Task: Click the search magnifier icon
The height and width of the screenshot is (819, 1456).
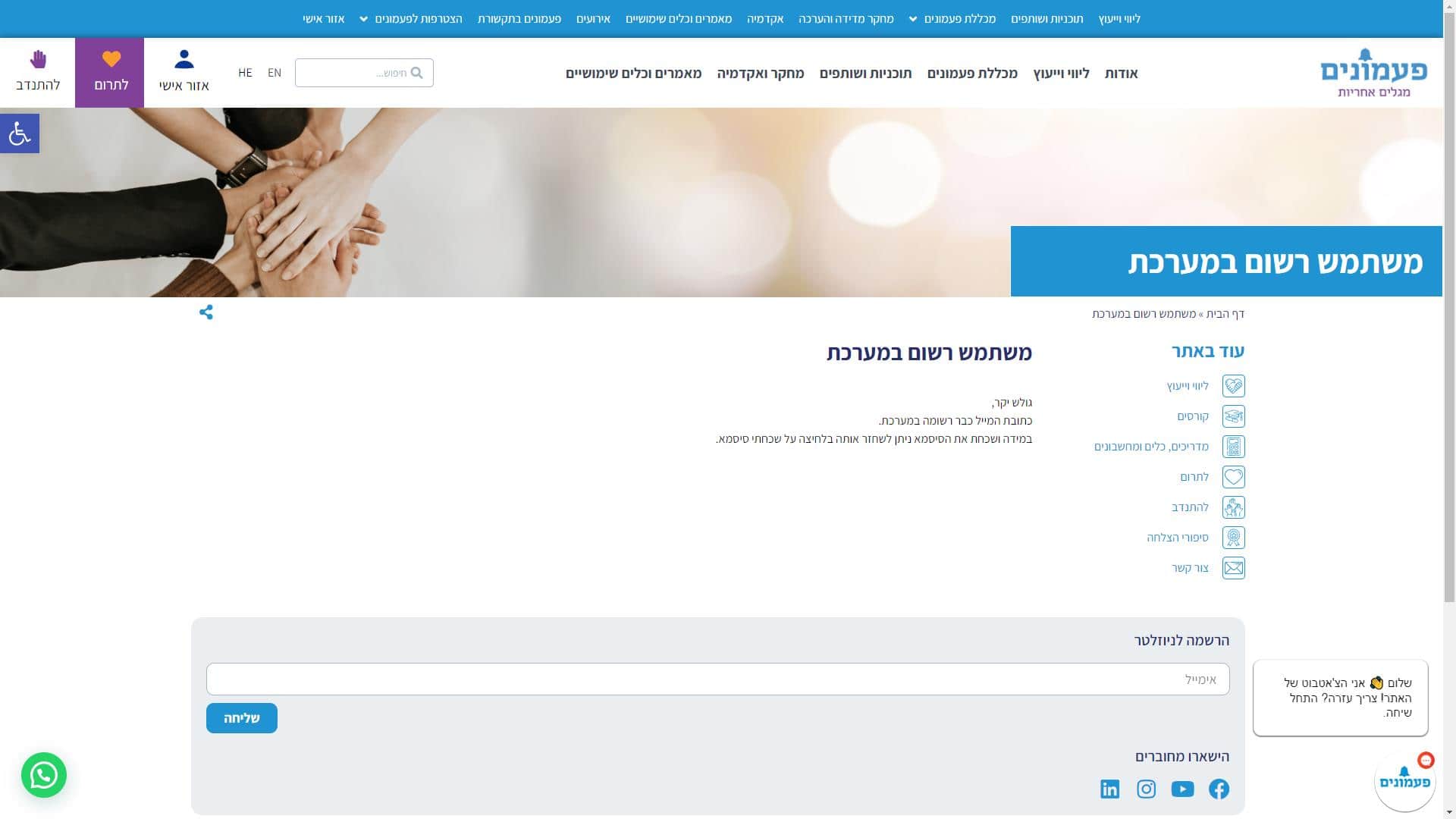Action: (x=416, y=73)
